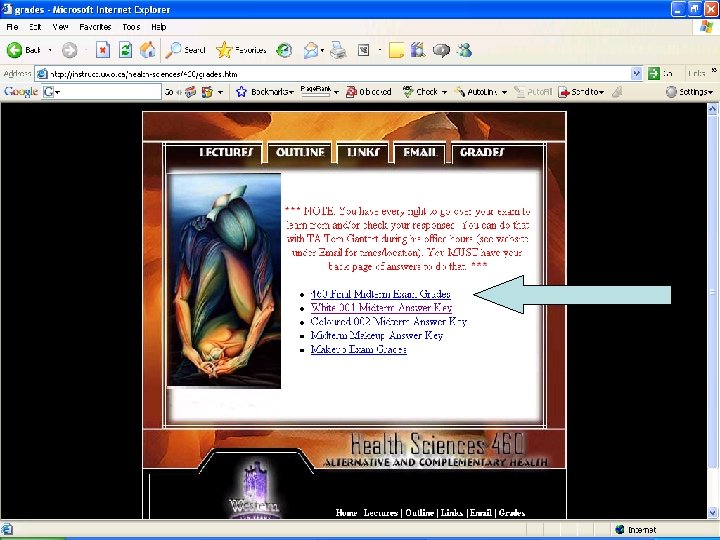Viewport: 720px width, 540px height.
Task: Open the Back button history dropdown arrow
Action: pos(50,50)
